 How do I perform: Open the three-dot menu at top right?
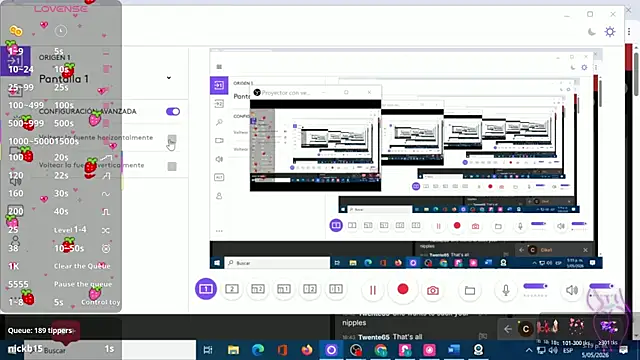[629, 32]
